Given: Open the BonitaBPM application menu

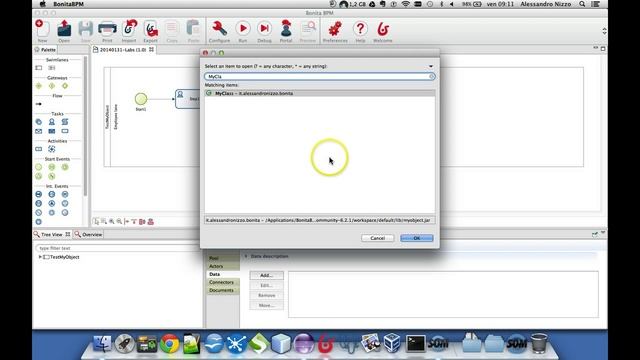Looking at the screenshot, I should pyautogui.click(x=68, y=4).
